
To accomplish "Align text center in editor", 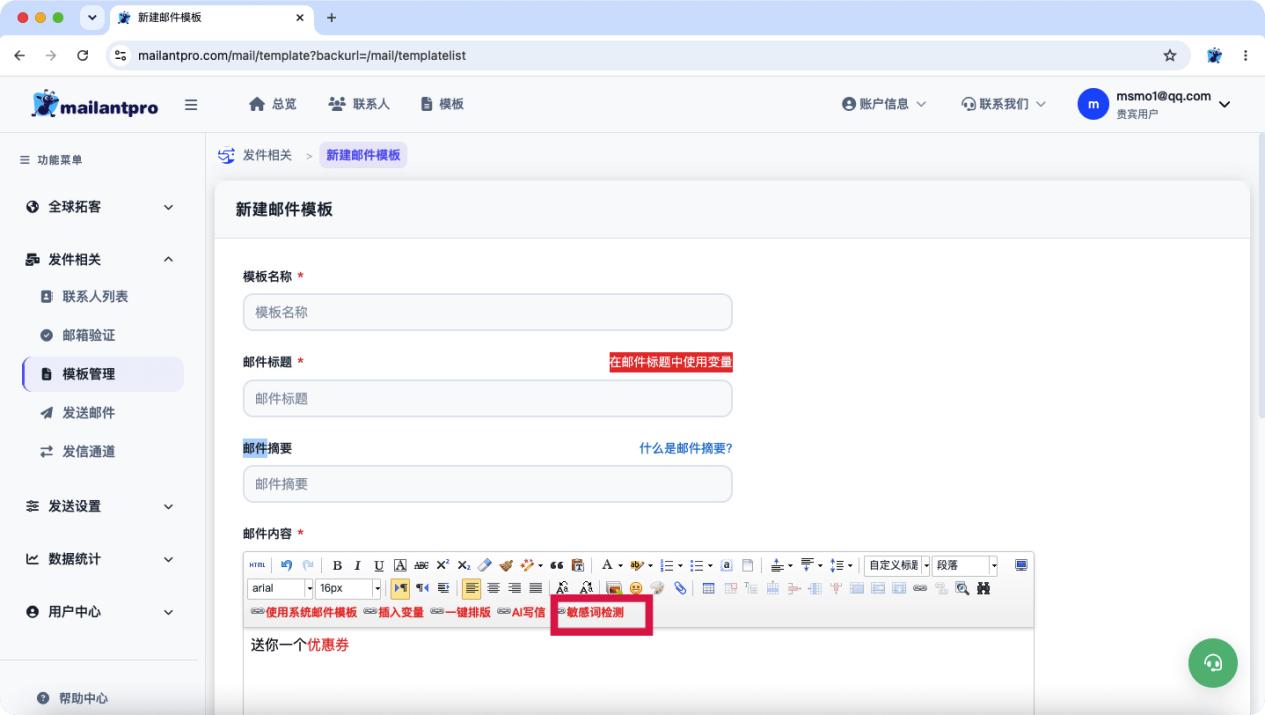I will point(493,588).
